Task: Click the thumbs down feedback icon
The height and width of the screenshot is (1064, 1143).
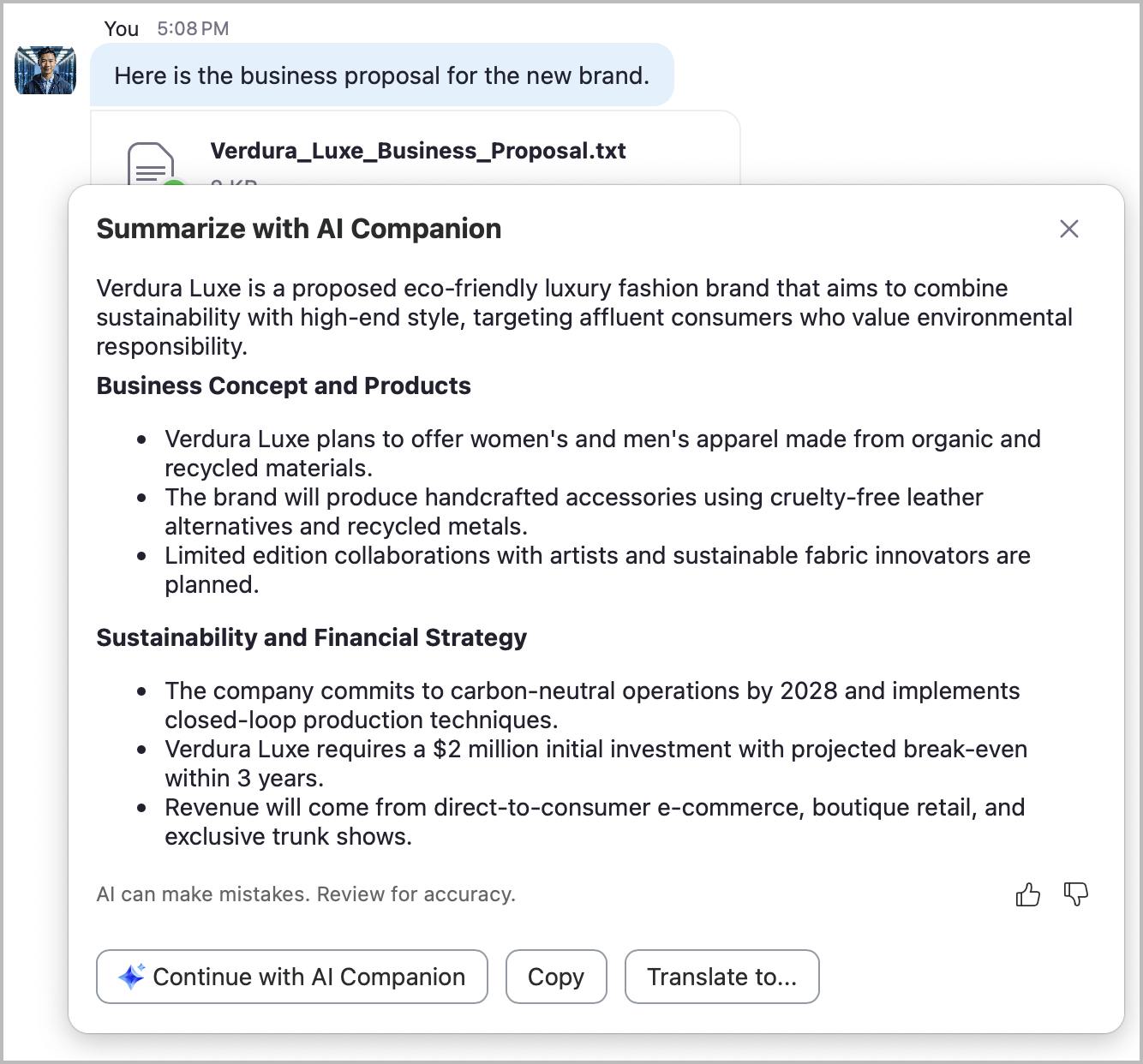Action: click(1075, 894)
